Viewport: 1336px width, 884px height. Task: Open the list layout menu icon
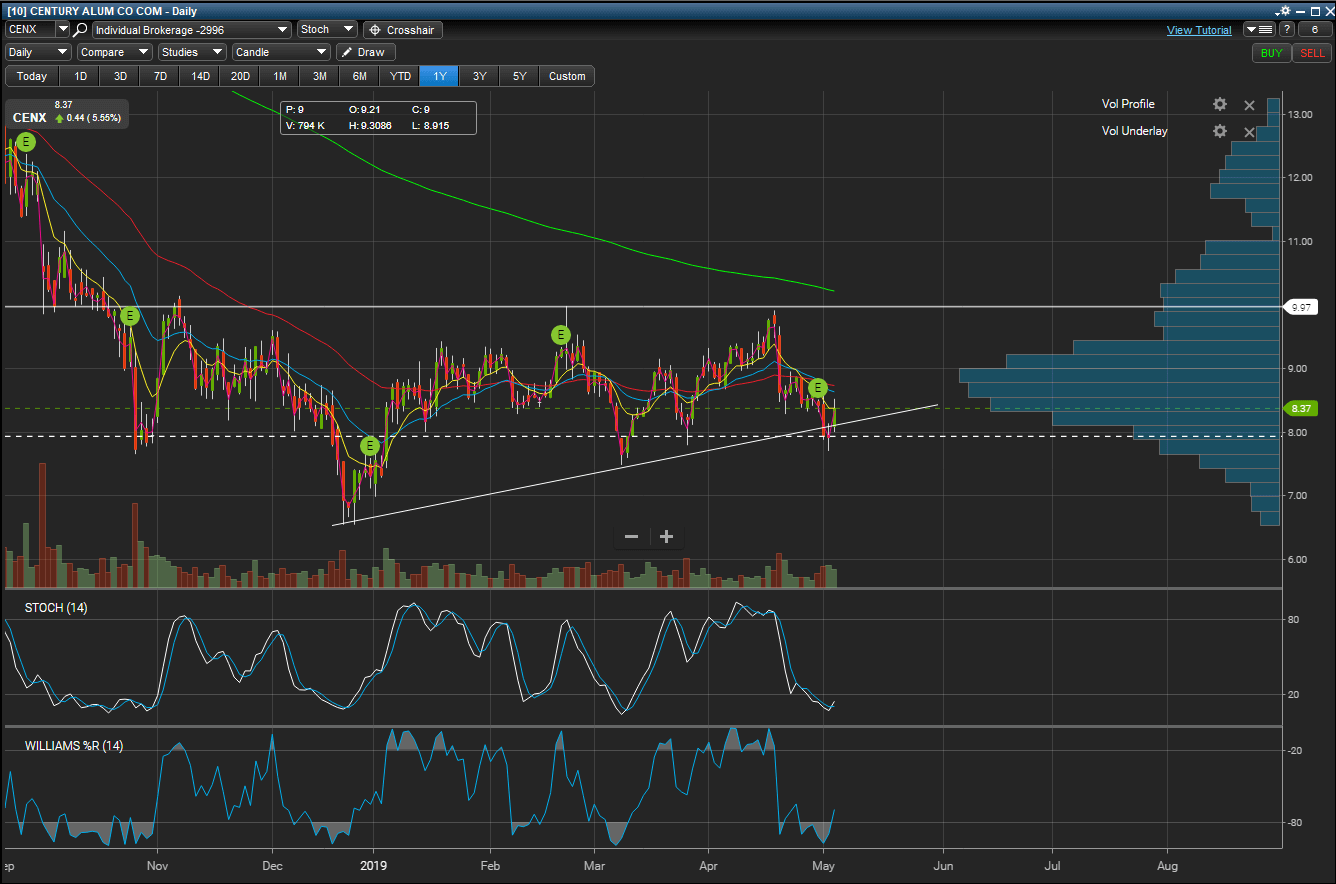pyautogui.click(x=1258, y=30)
